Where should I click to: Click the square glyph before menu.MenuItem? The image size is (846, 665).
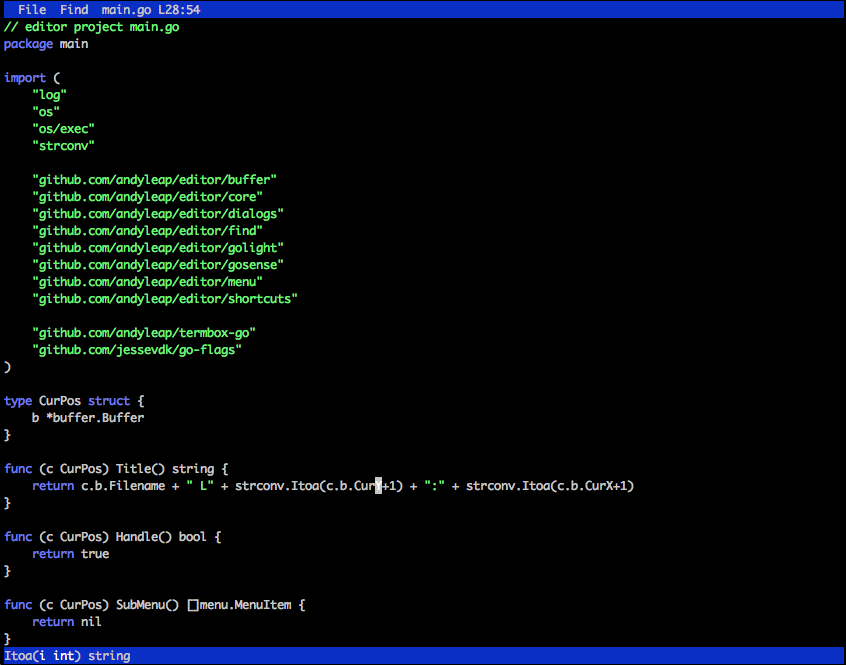[x=192, y=605]
